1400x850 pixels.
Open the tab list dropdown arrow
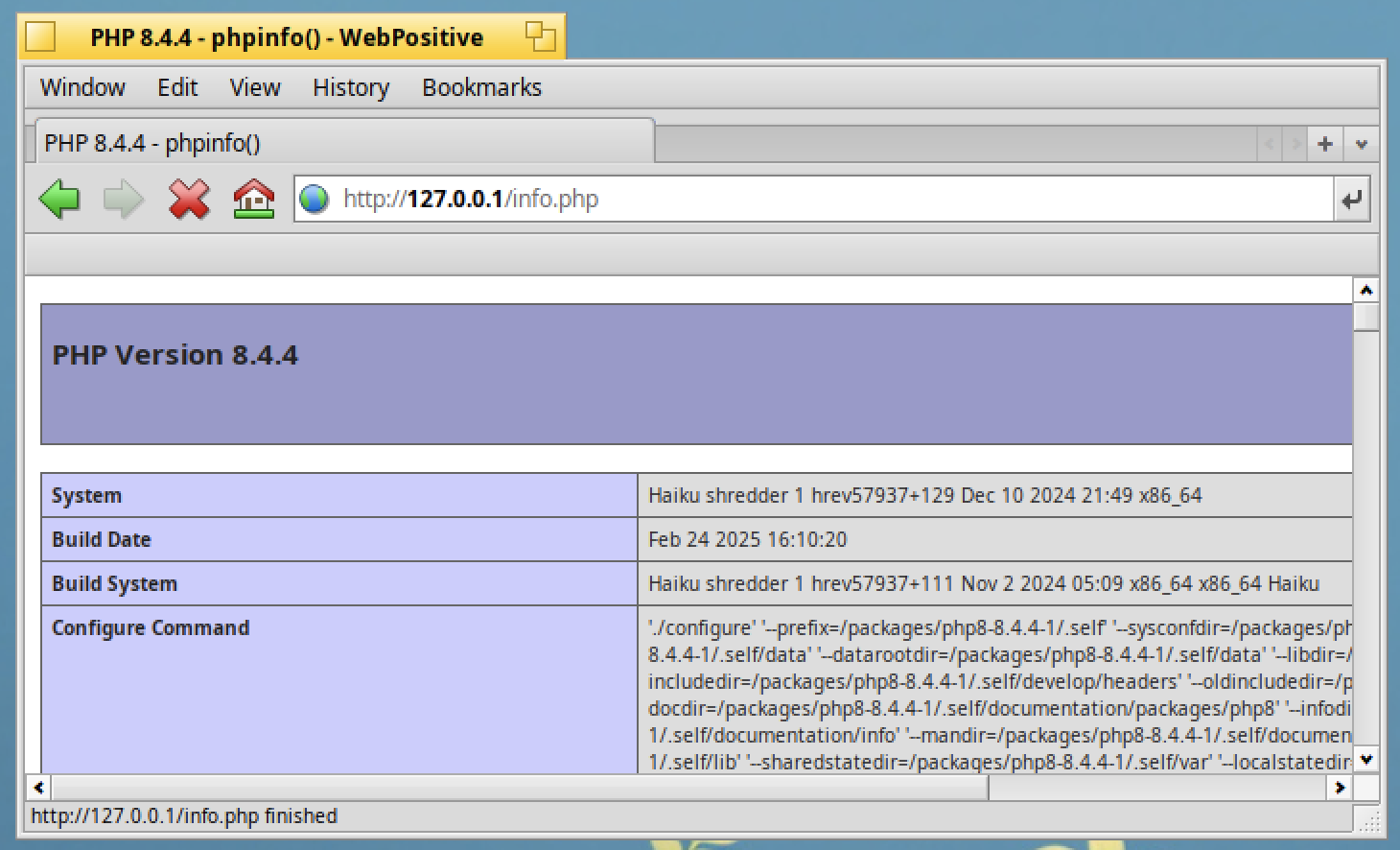[x=1362, y=144]
